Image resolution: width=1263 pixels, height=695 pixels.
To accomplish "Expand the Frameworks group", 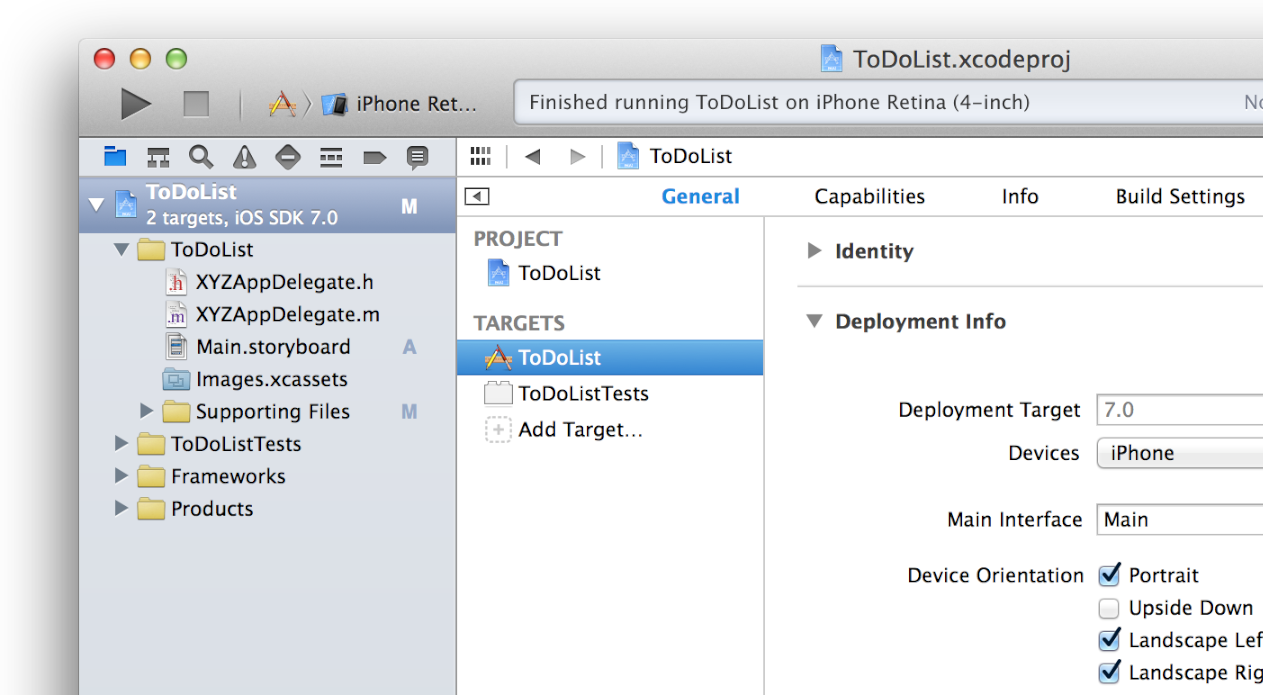I will pos(121,475).
